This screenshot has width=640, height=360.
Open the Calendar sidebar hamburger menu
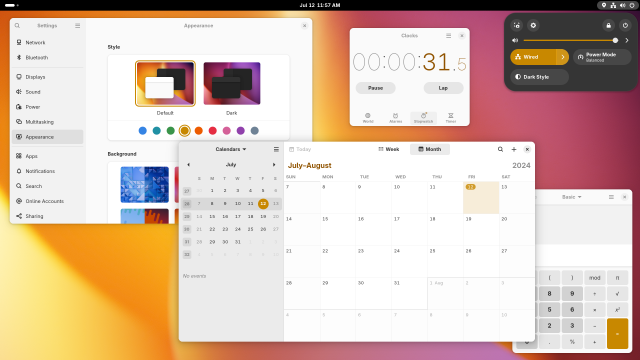pyautogui.click(x=276, y=149)
